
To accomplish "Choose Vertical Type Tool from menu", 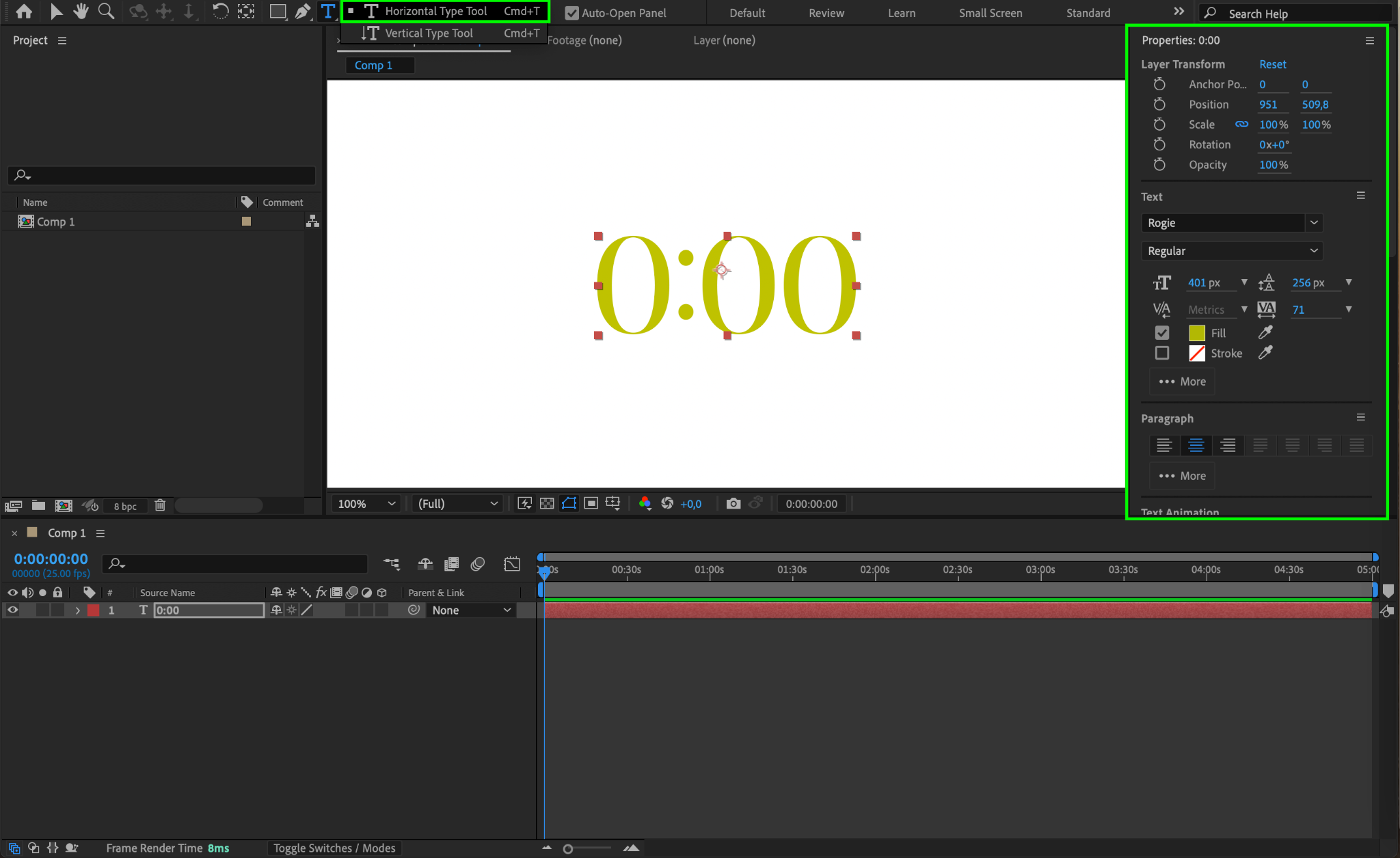I will pyautogui.click(x=445, y=33).
